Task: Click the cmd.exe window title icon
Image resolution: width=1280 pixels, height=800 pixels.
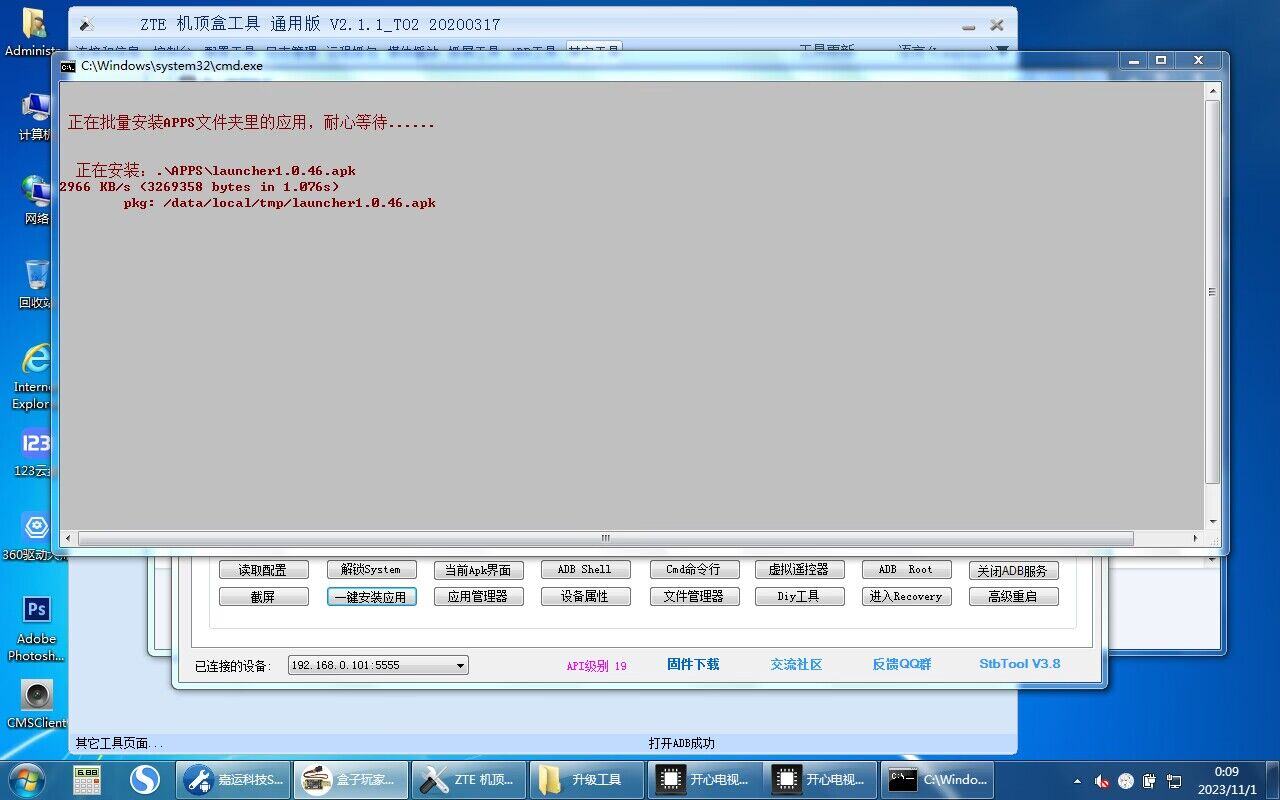Action: point(67,66)
